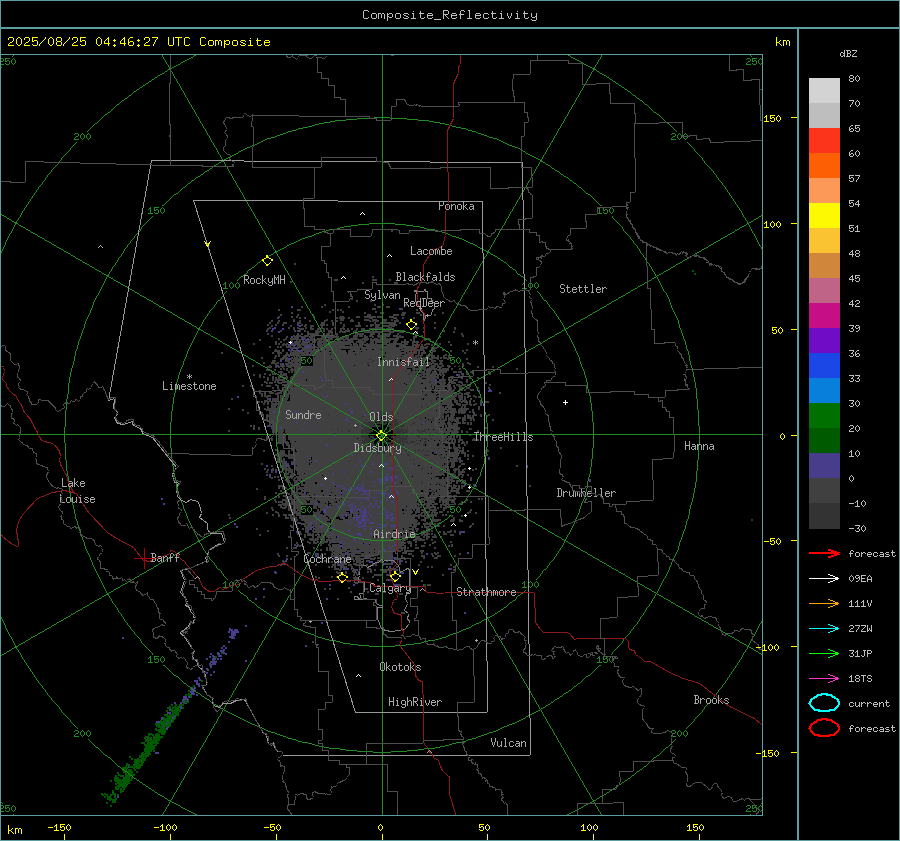Click the red forecast arrow in legend

(x=824, y=553)
